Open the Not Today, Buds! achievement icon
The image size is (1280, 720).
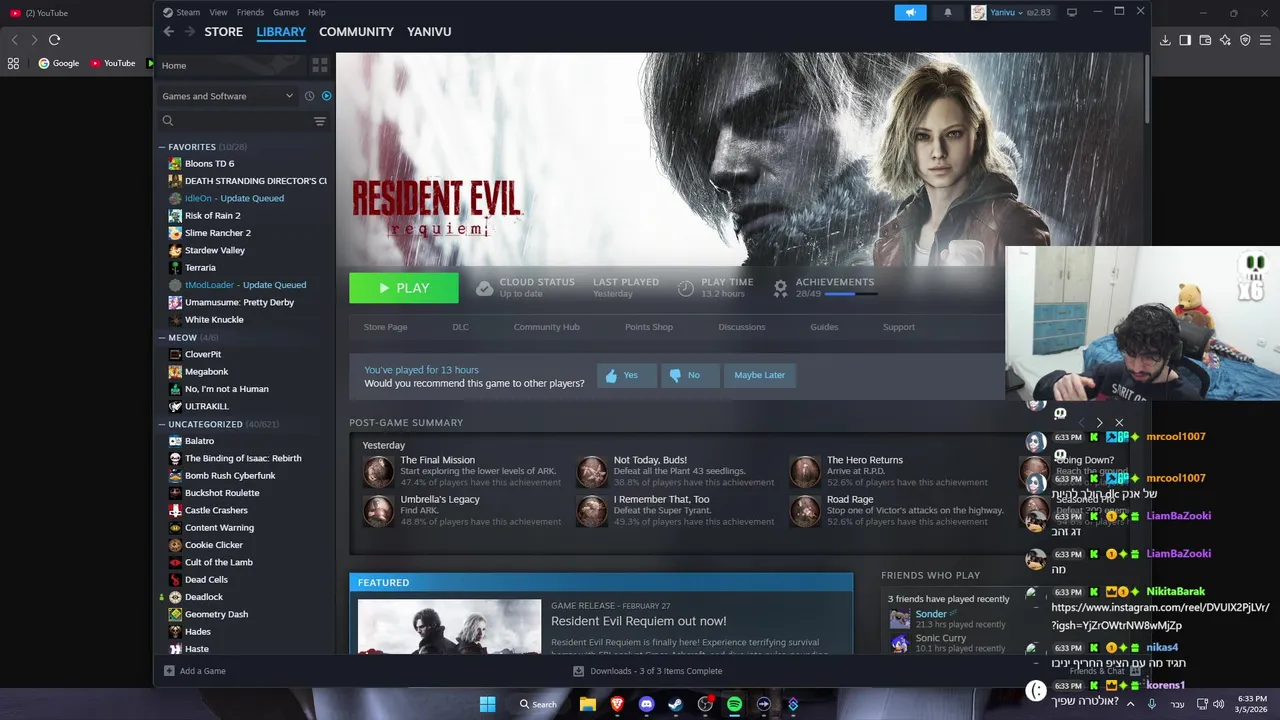(592, 471)
